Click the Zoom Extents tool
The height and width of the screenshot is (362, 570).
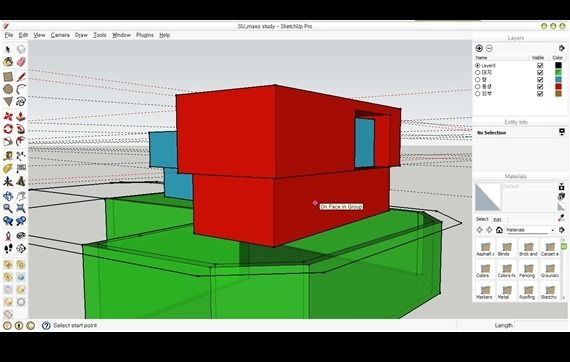pyautogui.click(x=21, y=209)
